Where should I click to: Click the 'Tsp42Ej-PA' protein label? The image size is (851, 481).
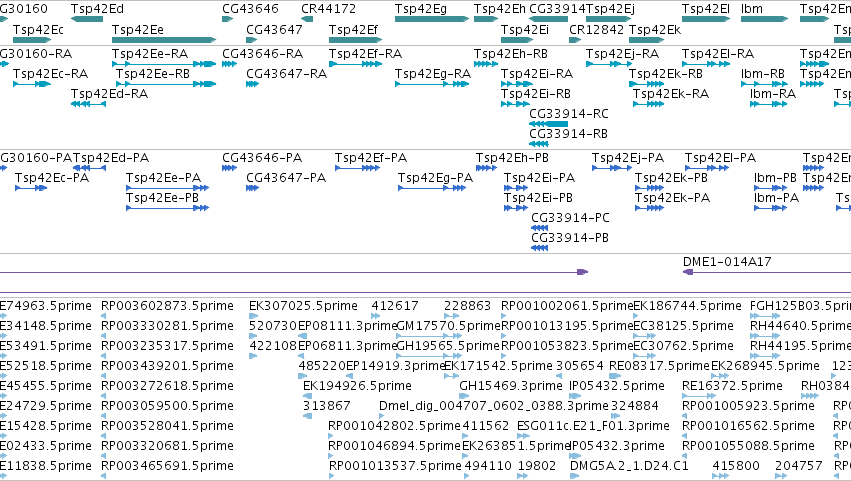628,158
